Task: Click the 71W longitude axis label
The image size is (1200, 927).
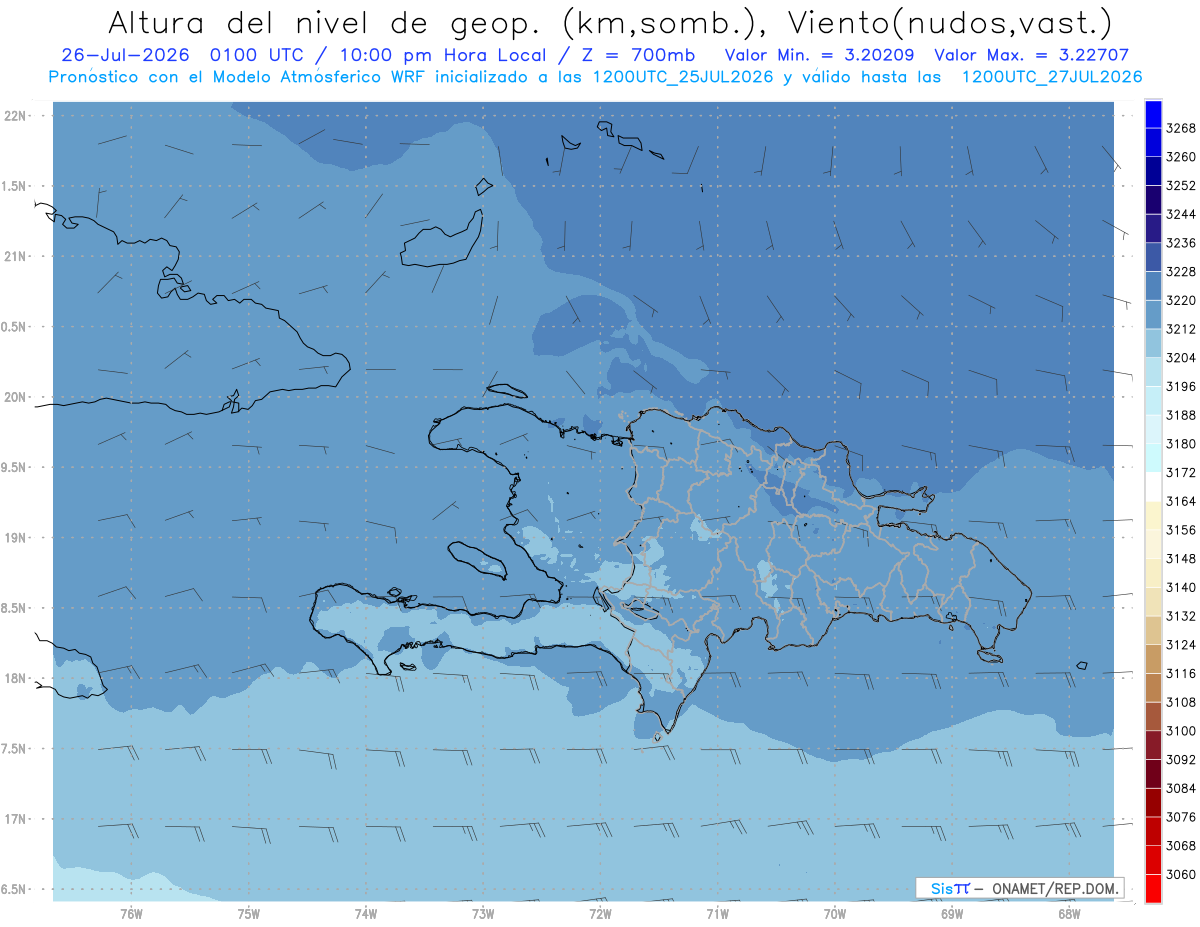Action: tap(717, 914)
